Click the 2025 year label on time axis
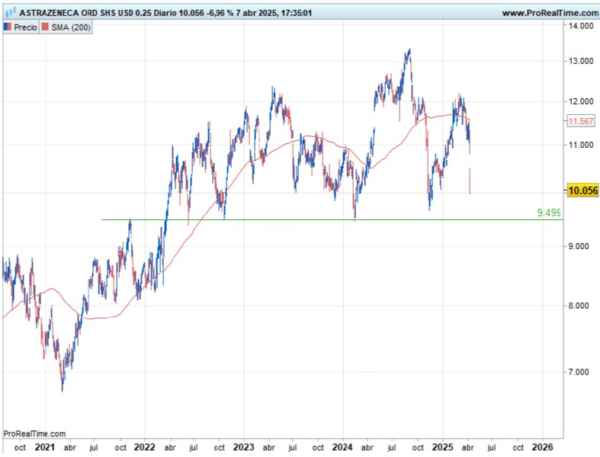600x457 pixels. point(443,447)
